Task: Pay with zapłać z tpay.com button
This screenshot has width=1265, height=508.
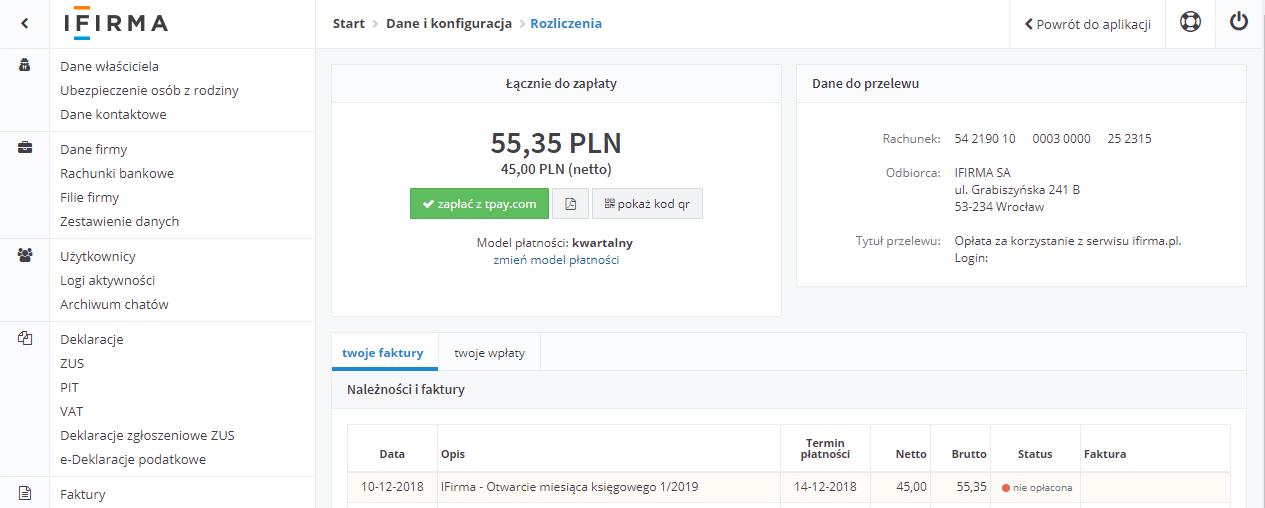Action: 479,203
